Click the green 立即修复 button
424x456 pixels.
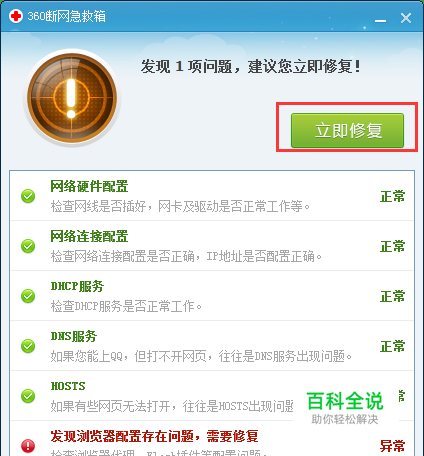[x=347, y=130]
